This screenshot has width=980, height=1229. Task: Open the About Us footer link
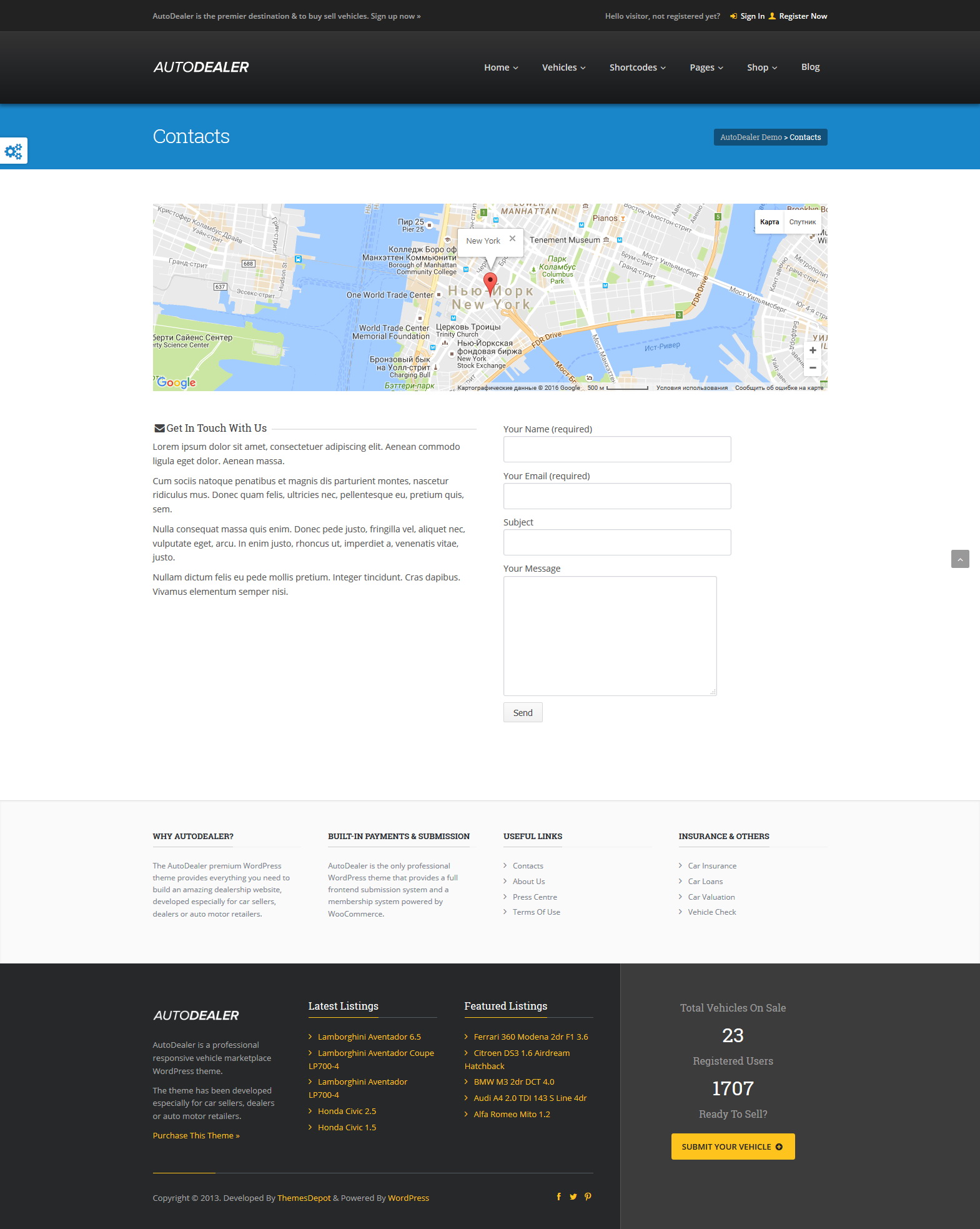point(528,882)
